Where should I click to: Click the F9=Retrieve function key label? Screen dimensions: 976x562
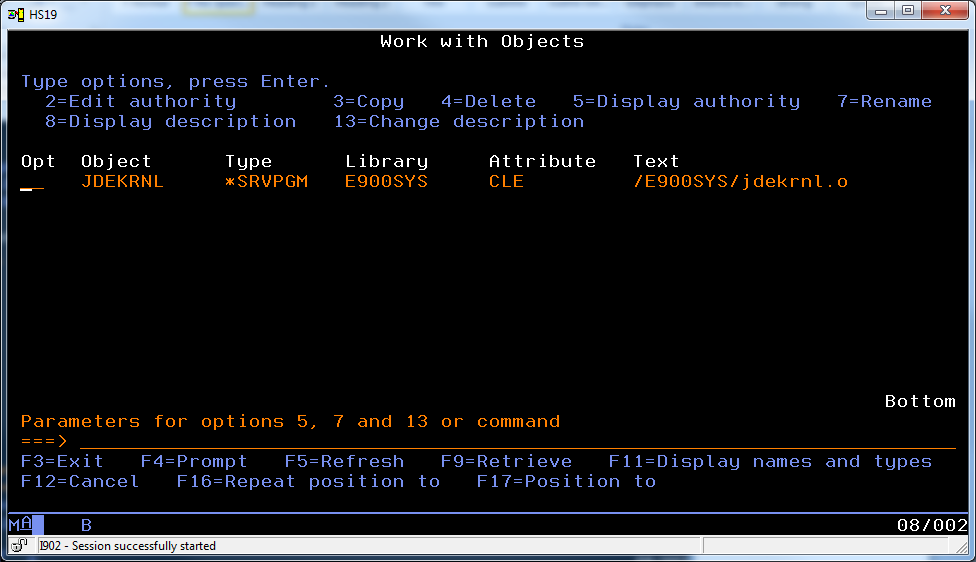(x=506, y=461)
